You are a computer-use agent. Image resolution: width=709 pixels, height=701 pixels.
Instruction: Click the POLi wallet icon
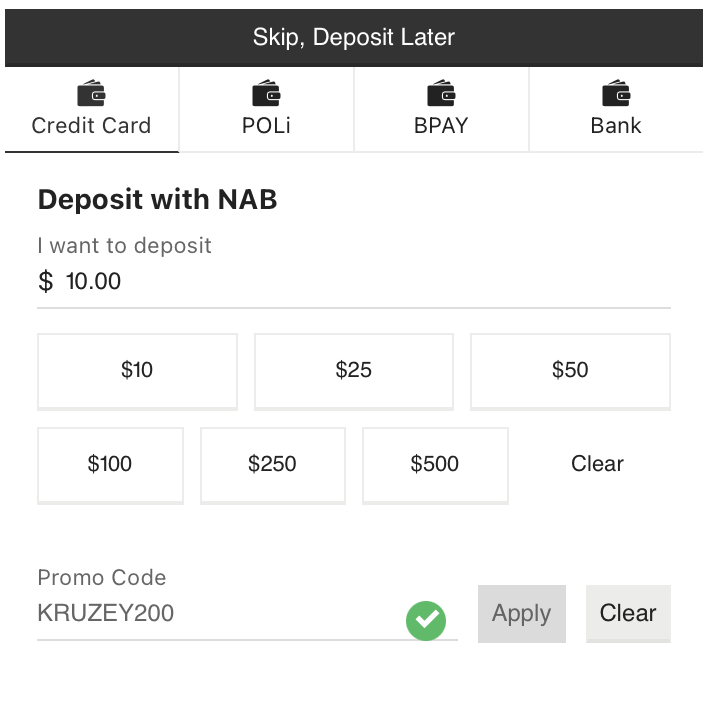266,93
